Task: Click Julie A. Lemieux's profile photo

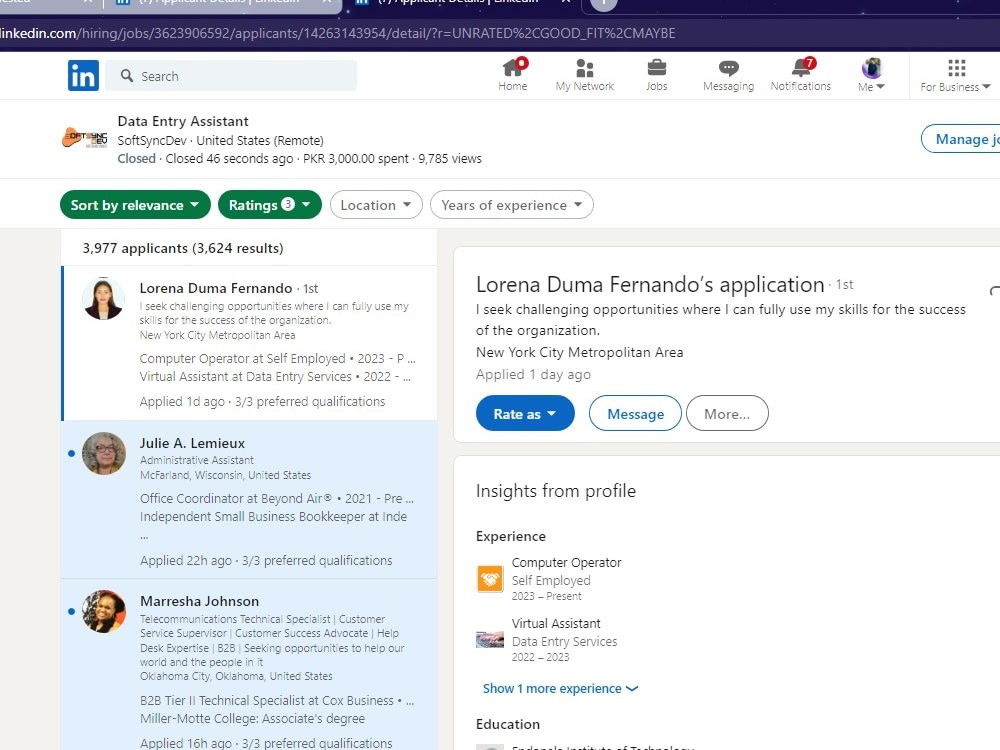Action: pyautogui.click(x=104, y=453)
